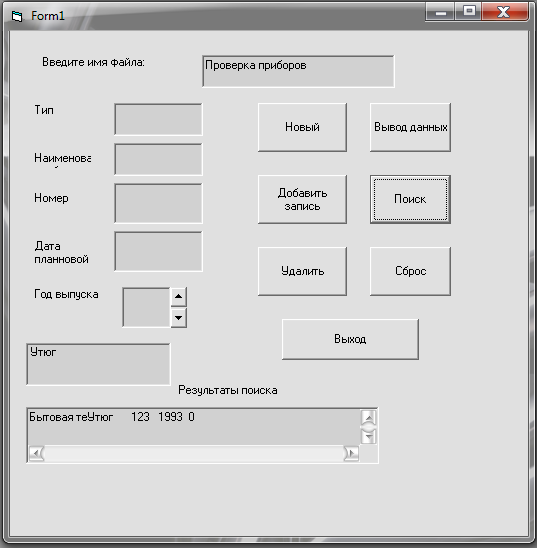Select the result row Бытовая теУтюг 123 1993
537x548 pixels.
[x=112, y=417]
